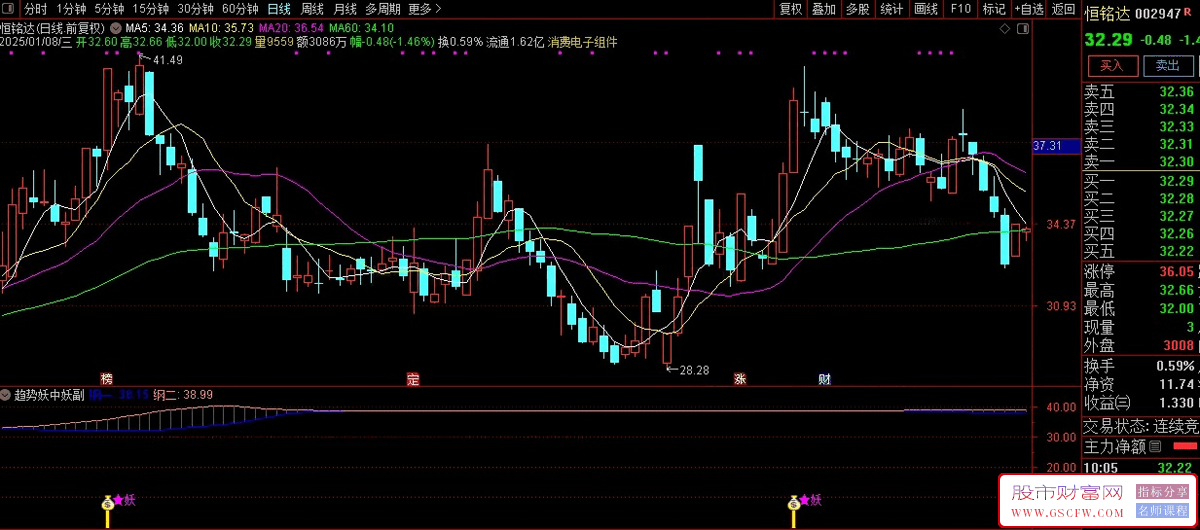1200x530 pixels.
Task: Click the 卖三 price 32.33
Action: tap(1177, 126)
